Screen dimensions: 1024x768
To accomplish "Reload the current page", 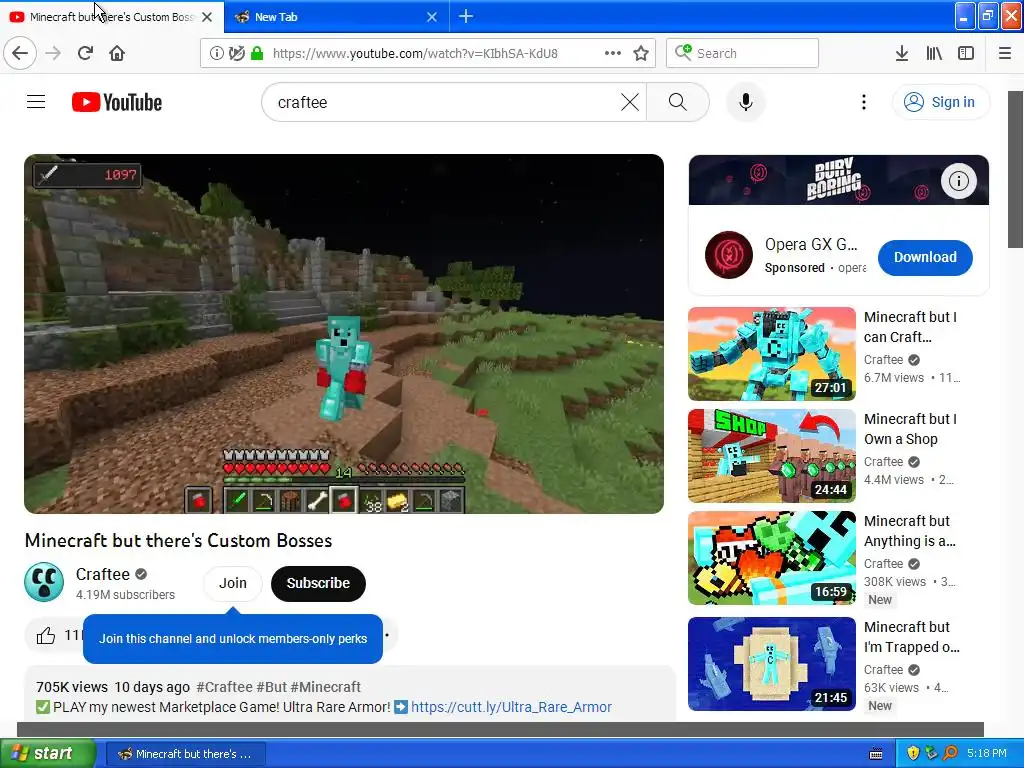I will click(x=86, y=54).
